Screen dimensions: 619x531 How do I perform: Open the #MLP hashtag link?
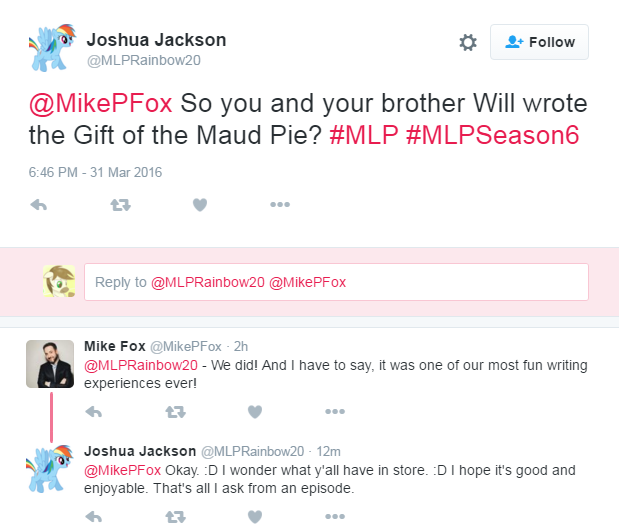tap(364, 135)
